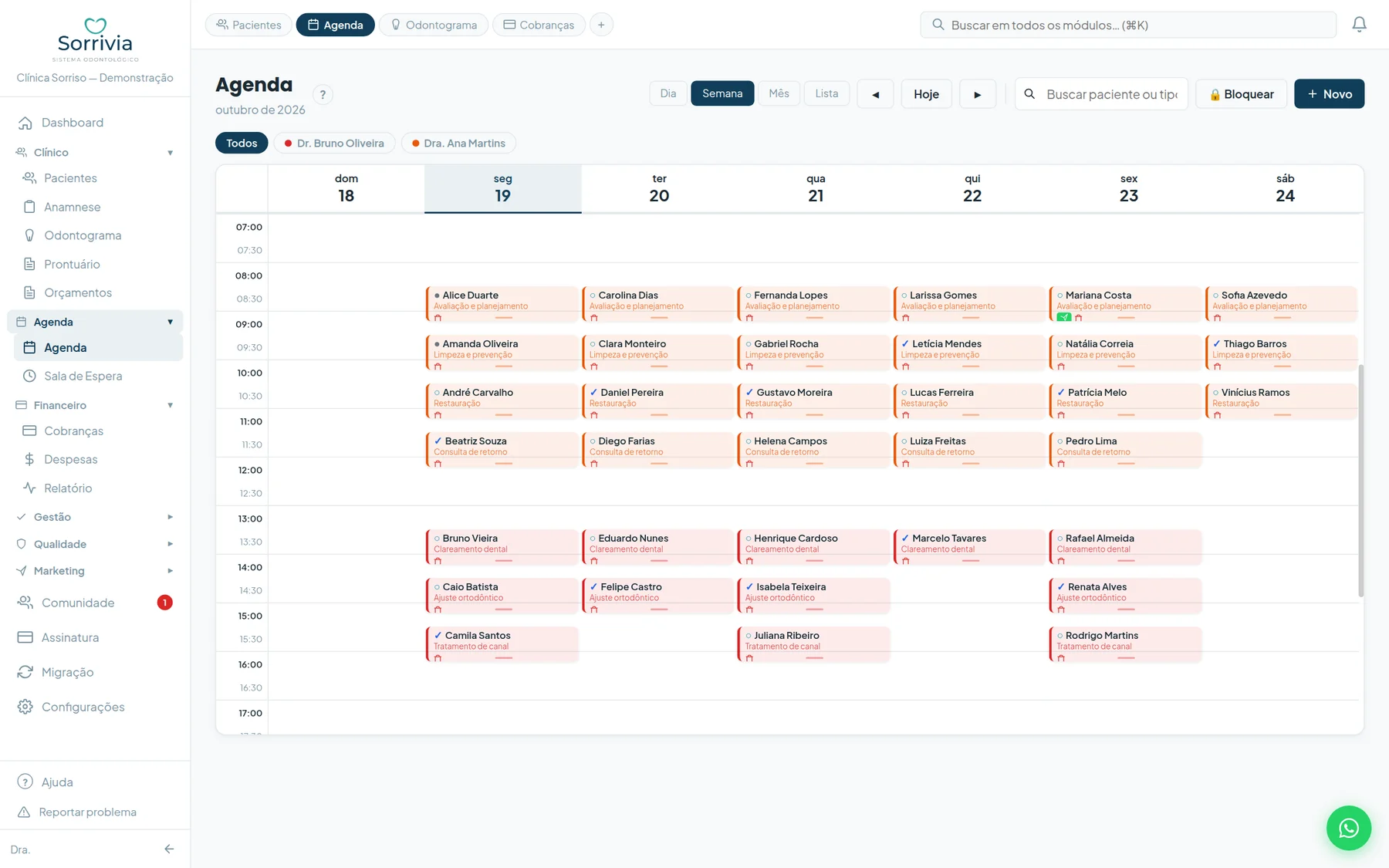Switch to Dia view
The width and height of the screenshot is (1389, 868).
(668, 93)
